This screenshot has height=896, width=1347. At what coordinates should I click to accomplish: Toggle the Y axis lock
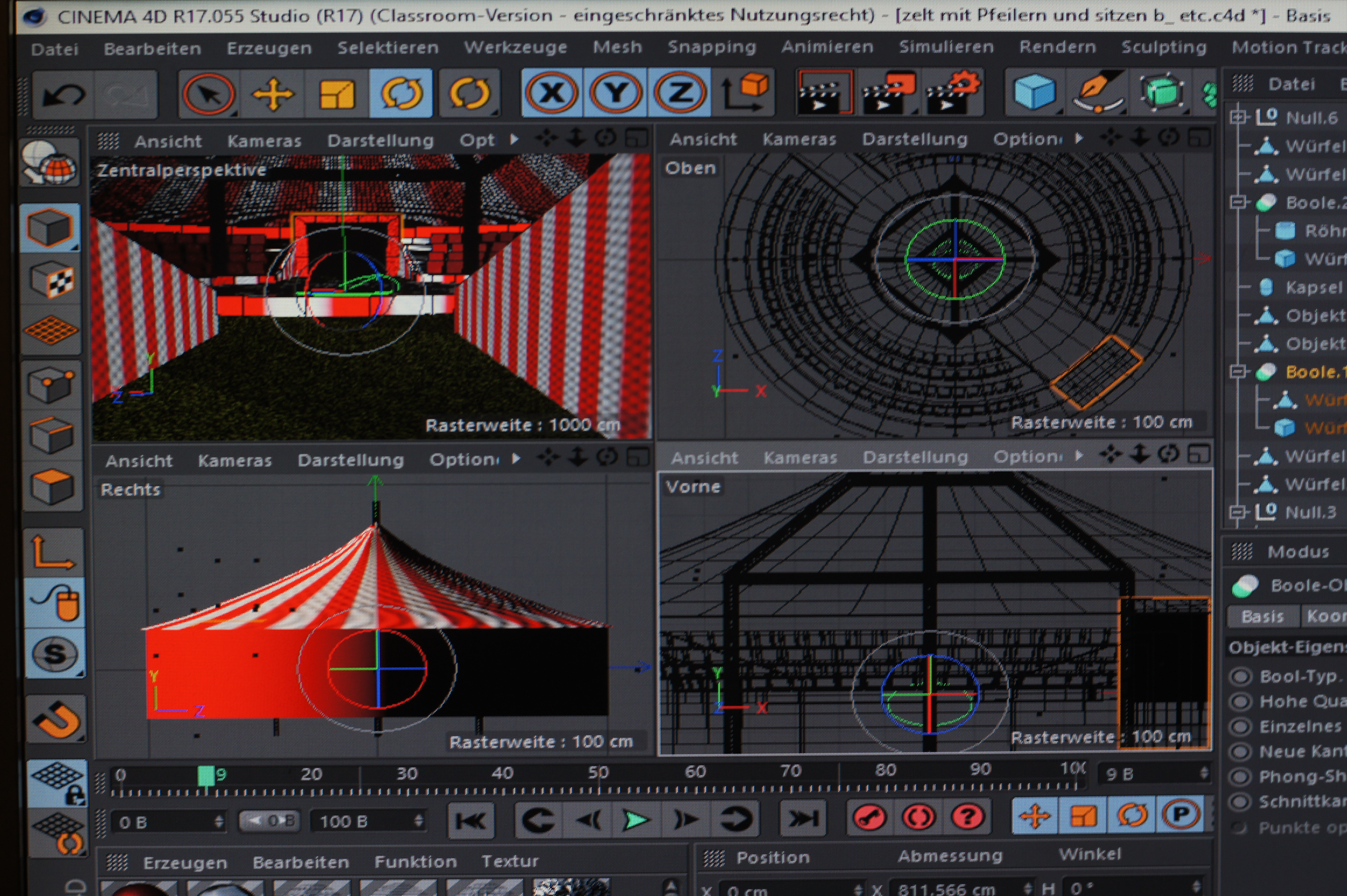(x=616, y=93)
